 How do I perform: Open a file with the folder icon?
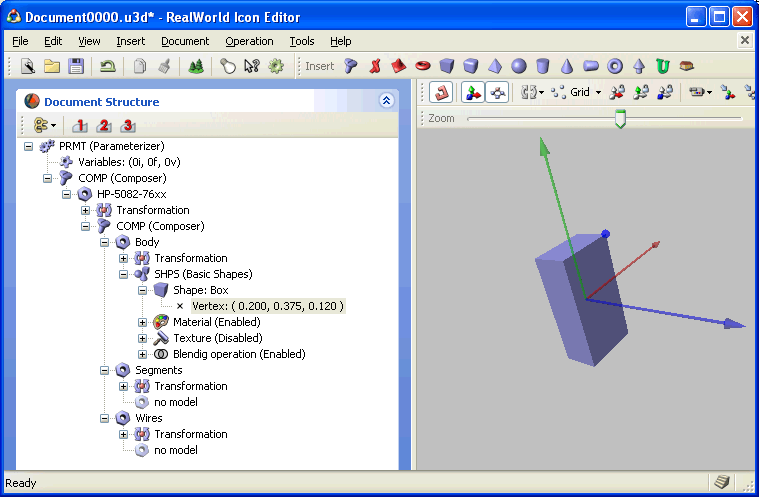(52, 66)
